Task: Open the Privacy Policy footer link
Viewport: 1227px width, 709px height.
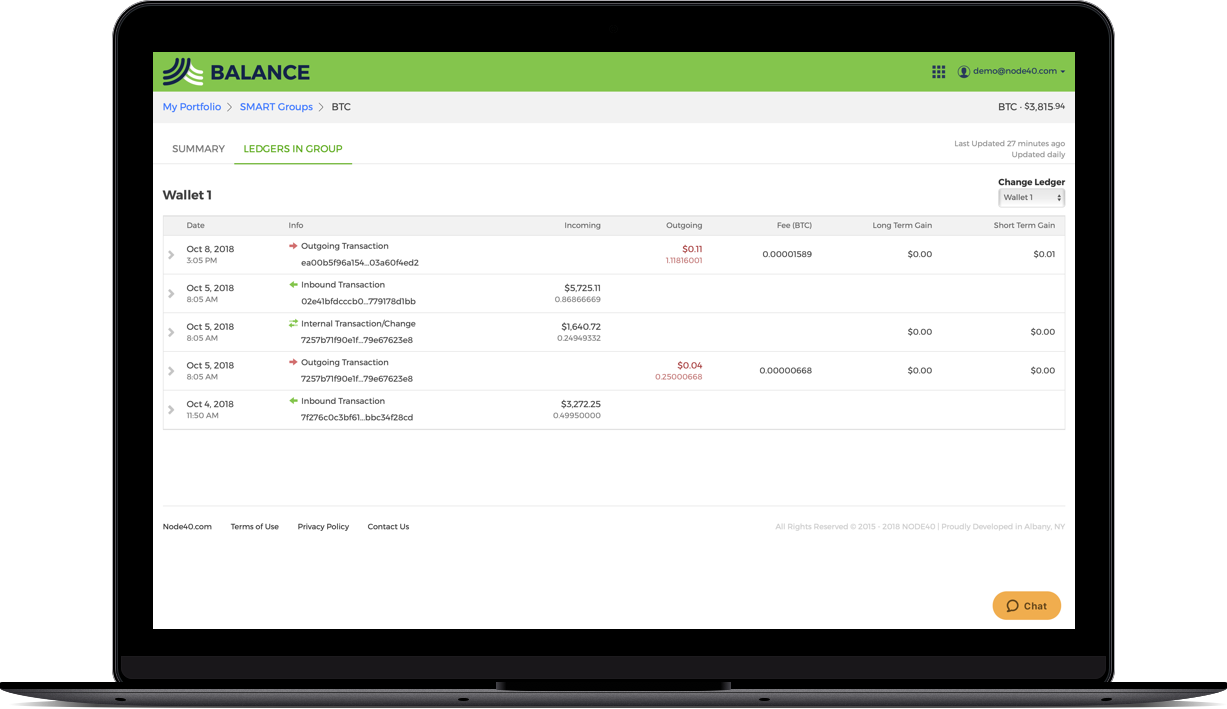Action: (323, 527)
